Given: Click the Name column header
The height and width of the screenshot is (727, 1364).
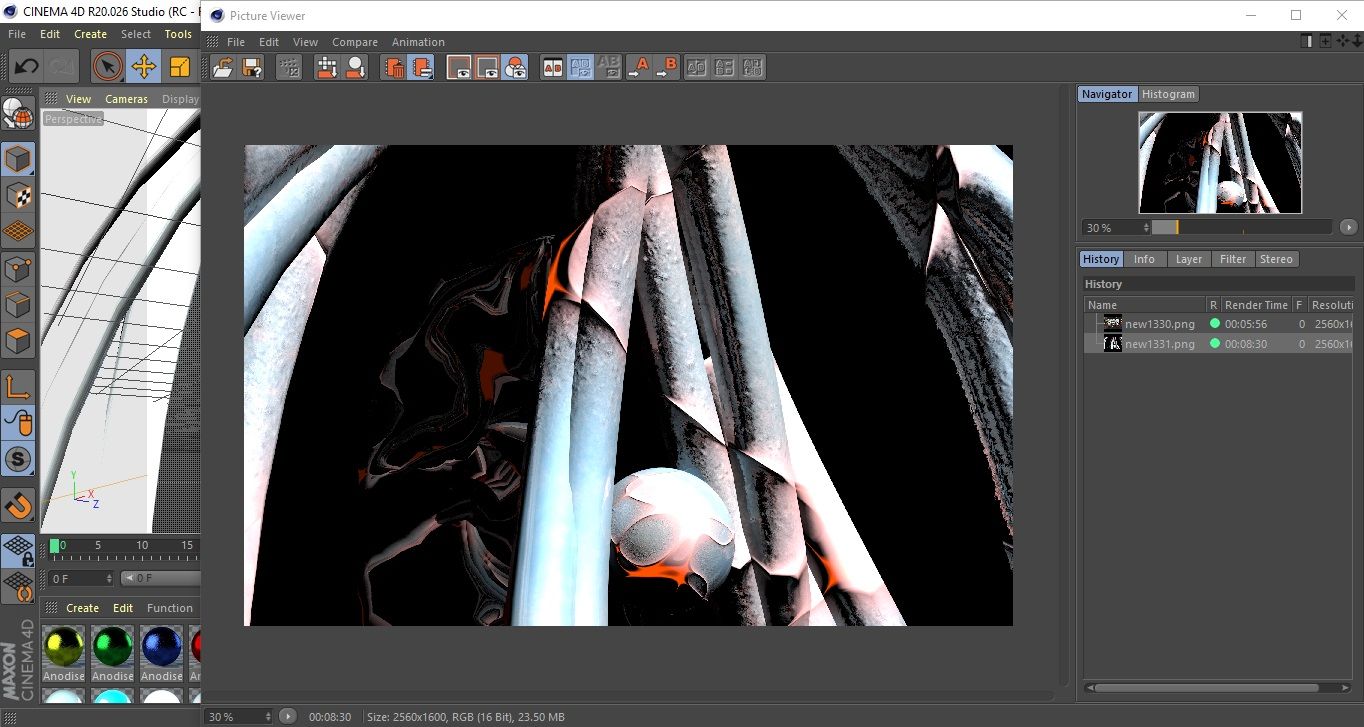Looking at the screenshot, I should click(1144, 305).
